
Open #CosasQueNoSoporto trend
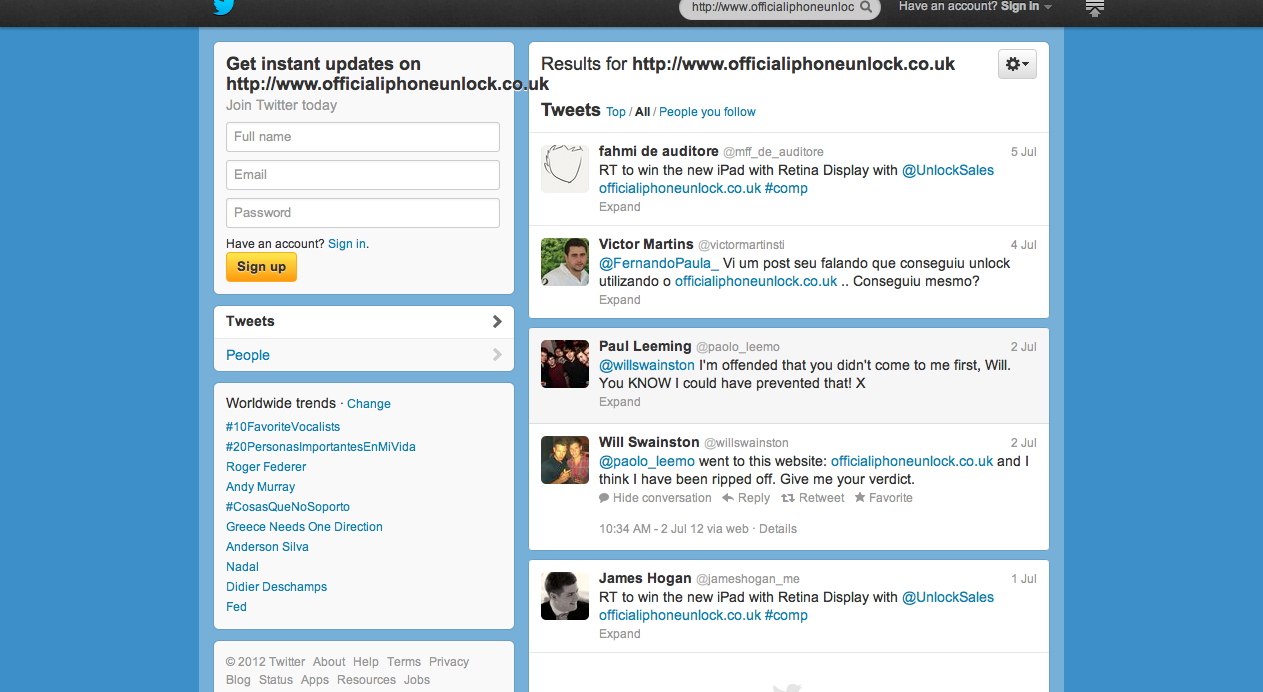288,507
